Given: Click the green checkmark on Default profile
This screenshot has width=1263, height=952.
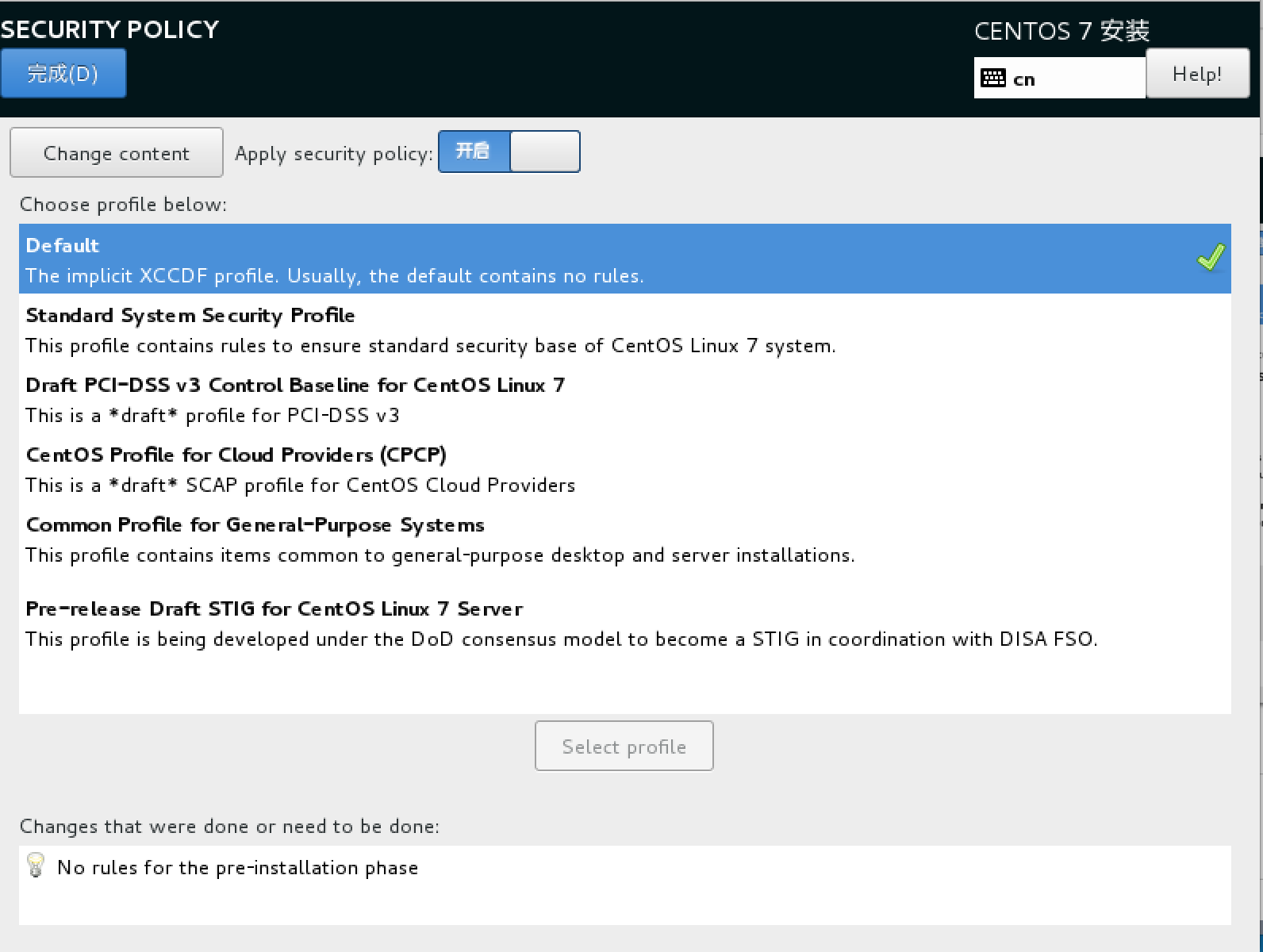Looking at the screenshot, I should pyautogui.click(x=1211, y=258).
